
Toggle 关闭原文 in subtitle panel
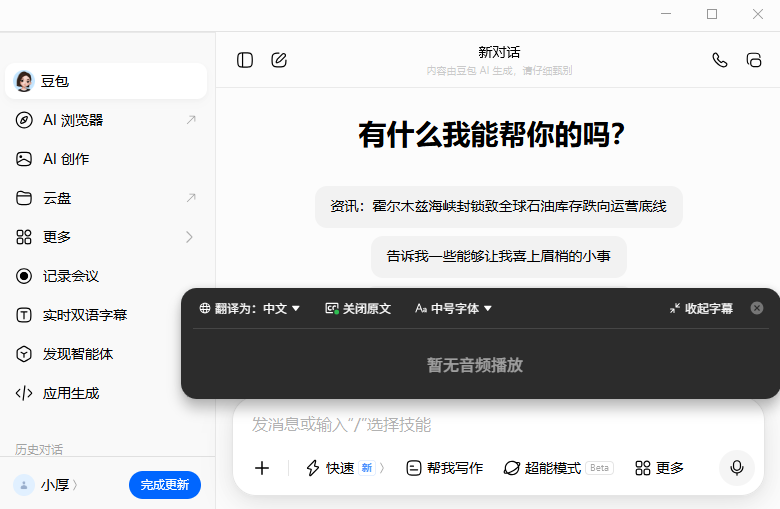coord(358,308)
